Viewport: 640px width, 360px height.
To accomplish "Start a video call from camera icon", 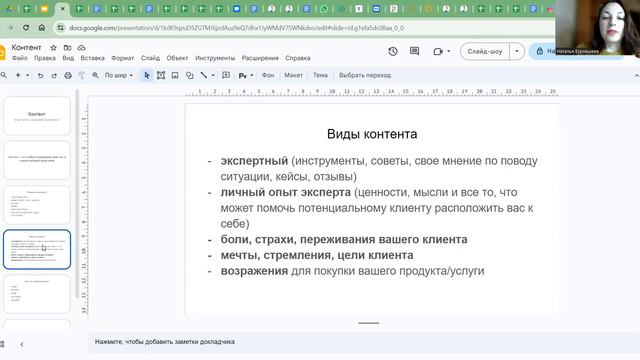I will [x=438, y=51].
